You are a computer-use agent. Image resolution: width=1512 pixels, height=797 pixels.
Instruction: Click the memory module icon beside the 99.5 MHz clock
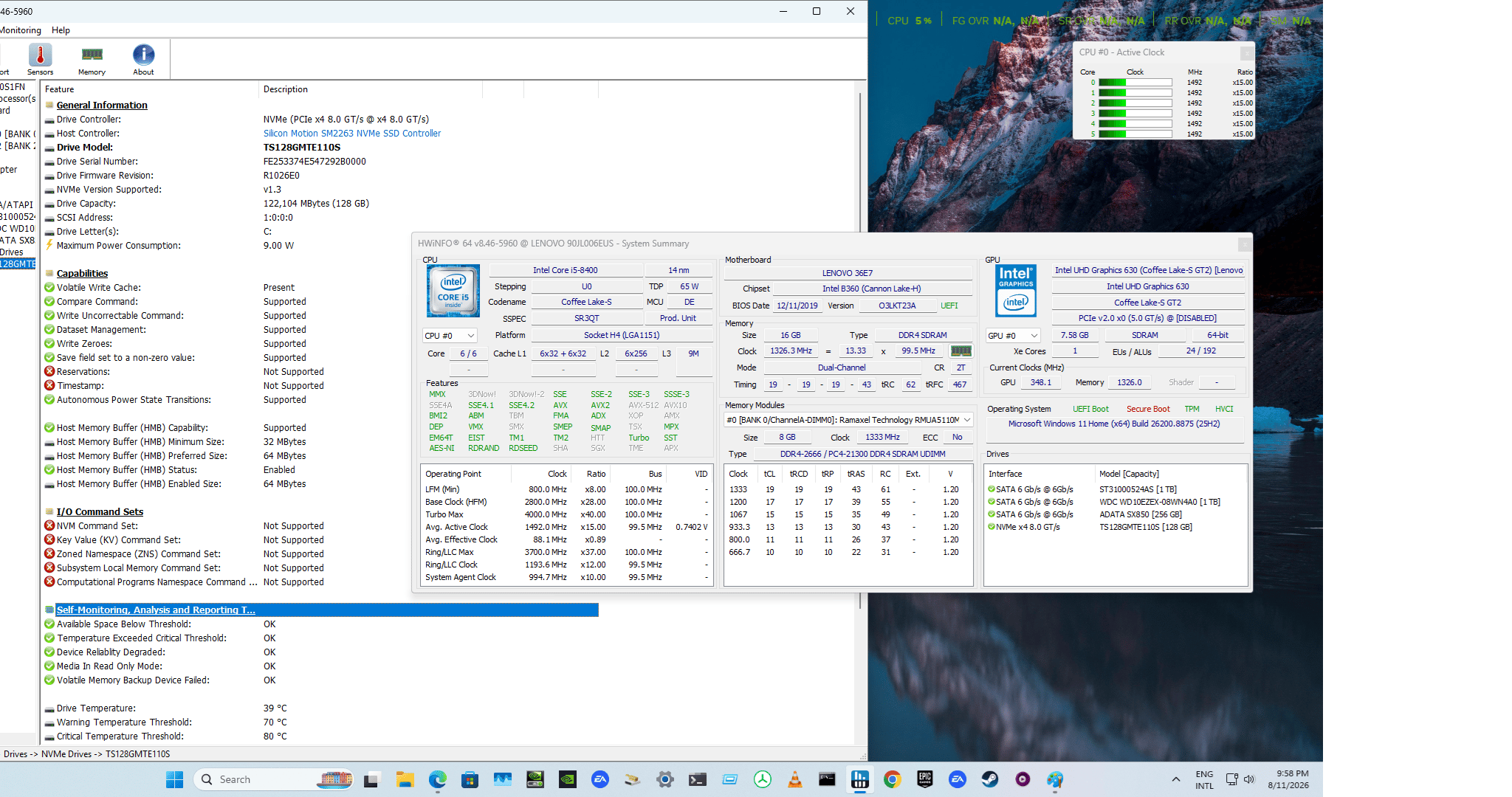coord(961,351)
